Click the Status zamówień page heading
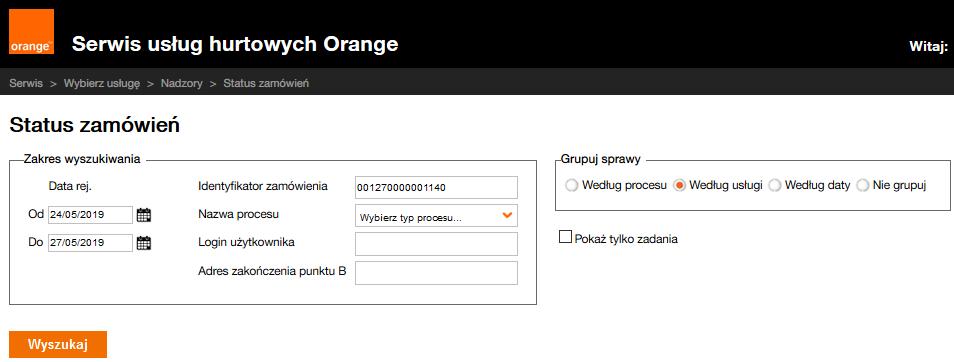Image resolution: width=954 pixels, height=362 pixels. [94, 125]
